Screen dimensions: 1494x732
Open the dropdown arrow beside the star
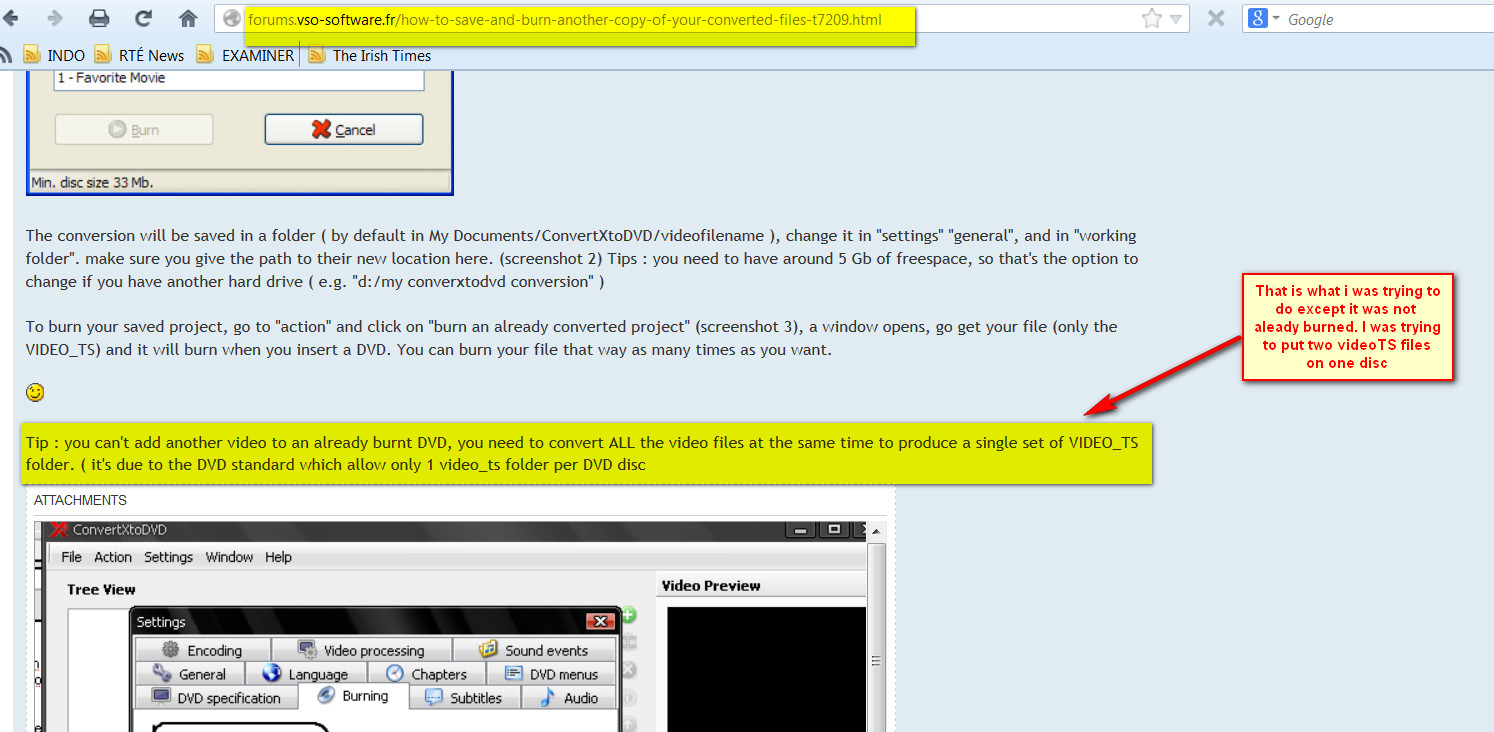1175,19
